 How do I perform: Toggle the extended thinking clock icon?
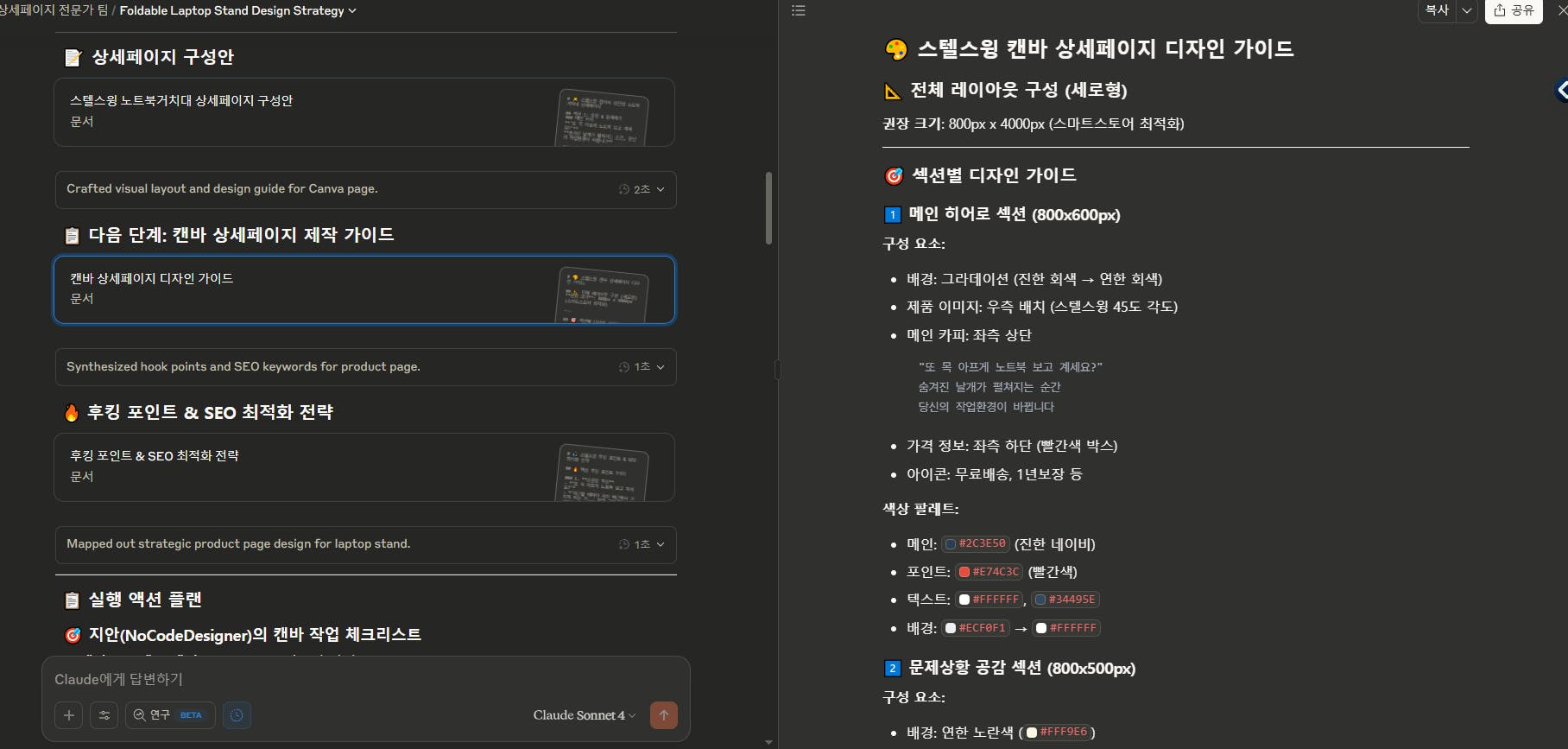pyautogui.click(x=237, y=715)
